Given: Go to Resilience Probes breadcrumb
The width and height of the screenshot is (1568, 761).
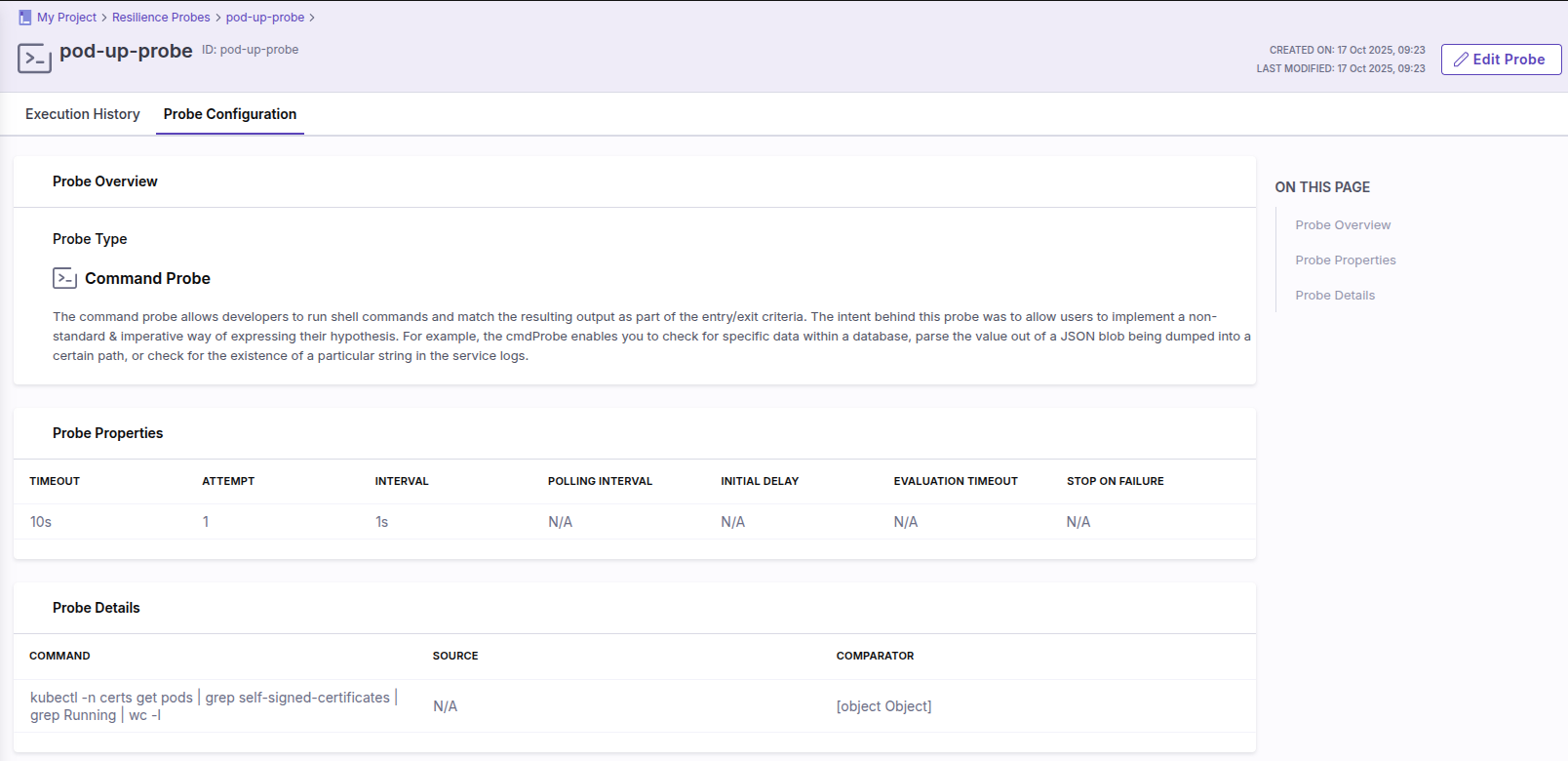Looking at the screenshot, I should point(161,18).
